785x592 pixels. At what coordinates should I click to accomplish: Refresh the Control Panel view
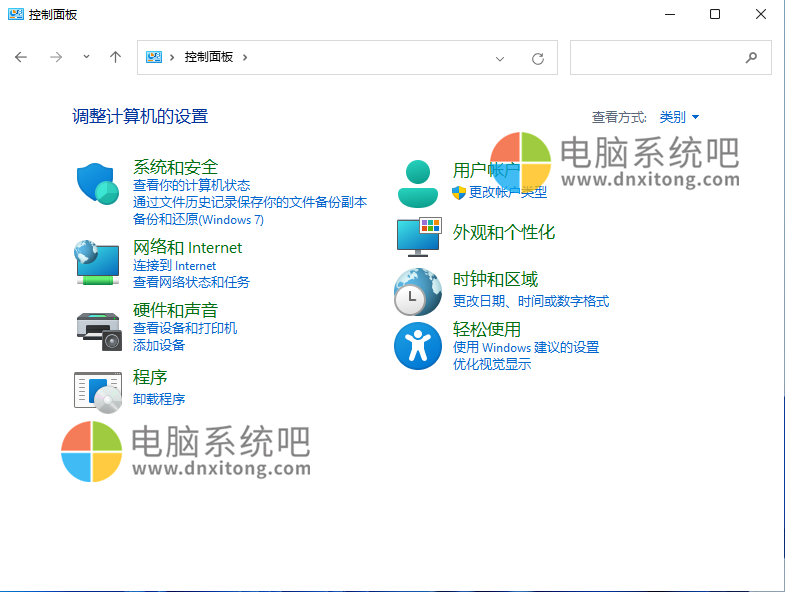(538, 59)
